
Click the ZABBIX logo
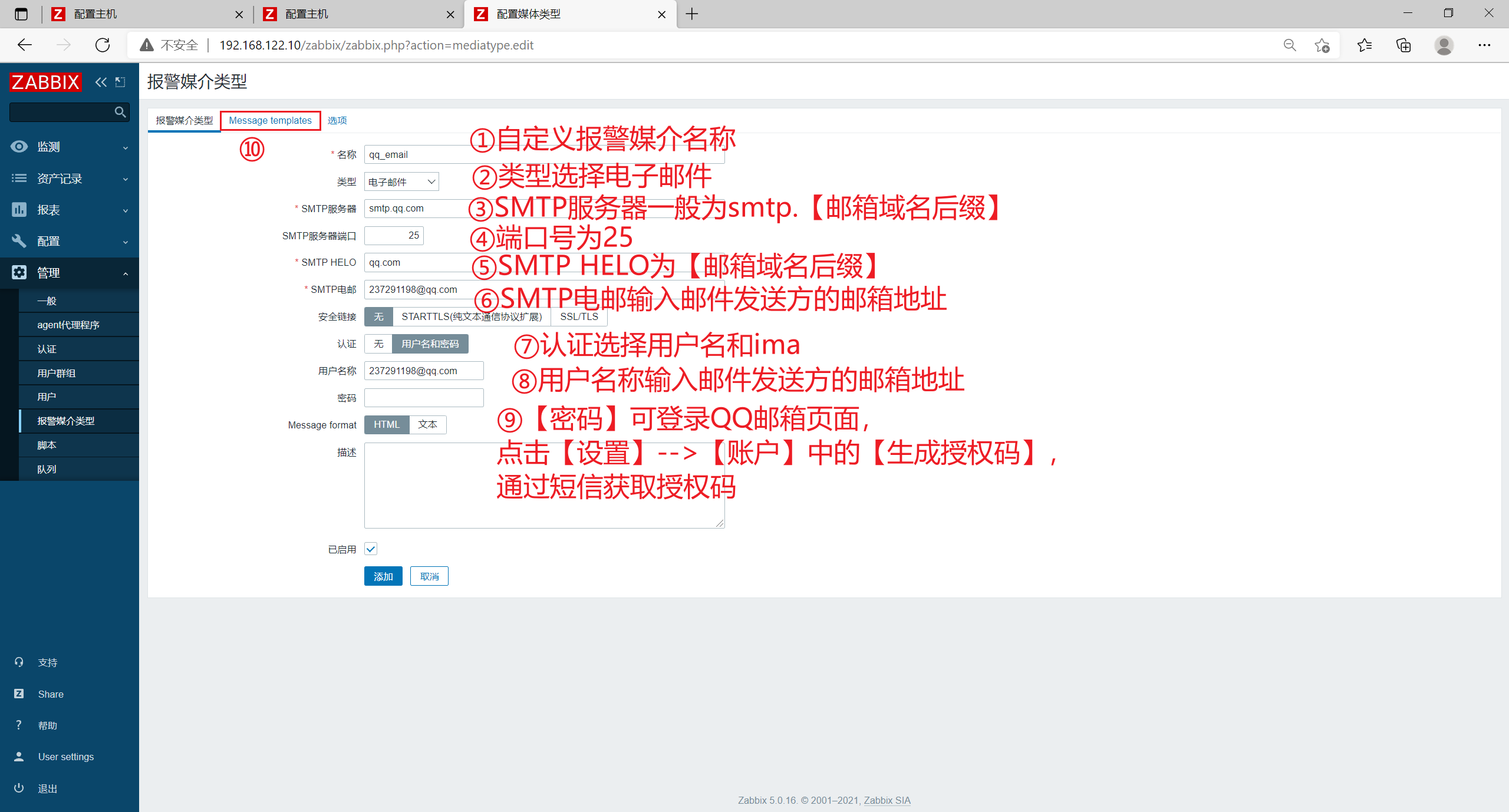(x=45, y=82)
